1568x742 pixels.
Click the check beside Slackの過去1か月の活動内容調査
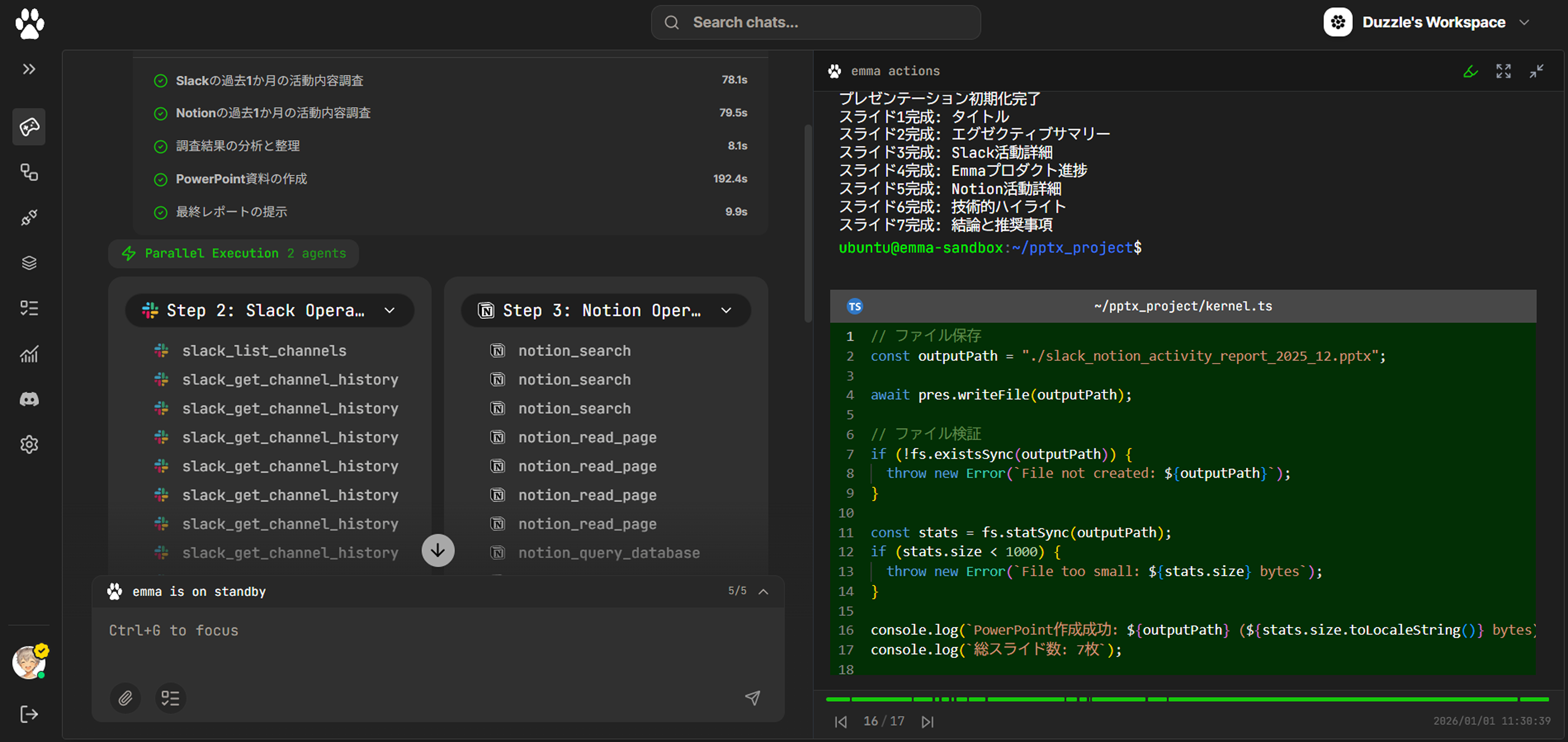[161, 81]
